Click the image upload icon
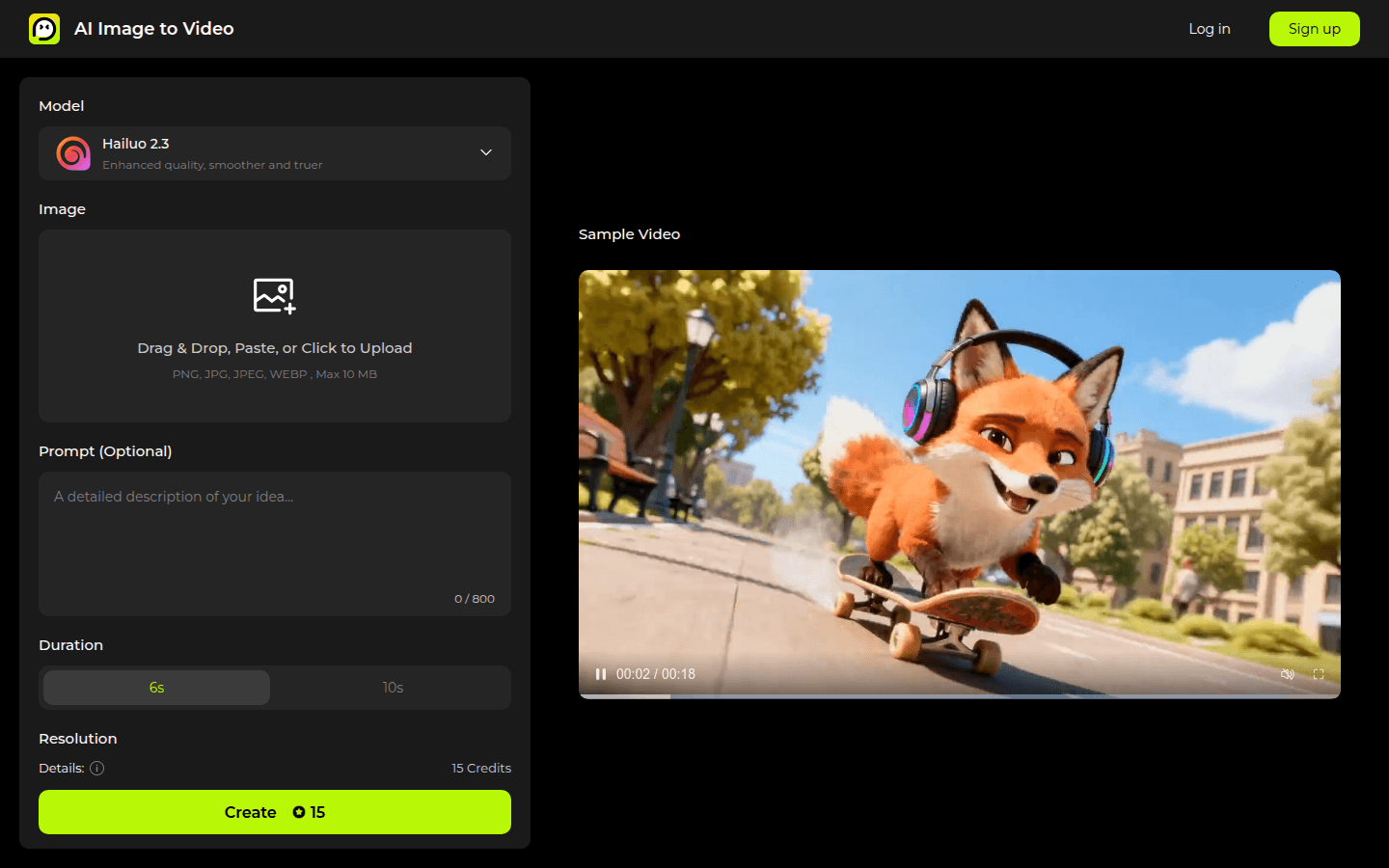 pos(274,295)
